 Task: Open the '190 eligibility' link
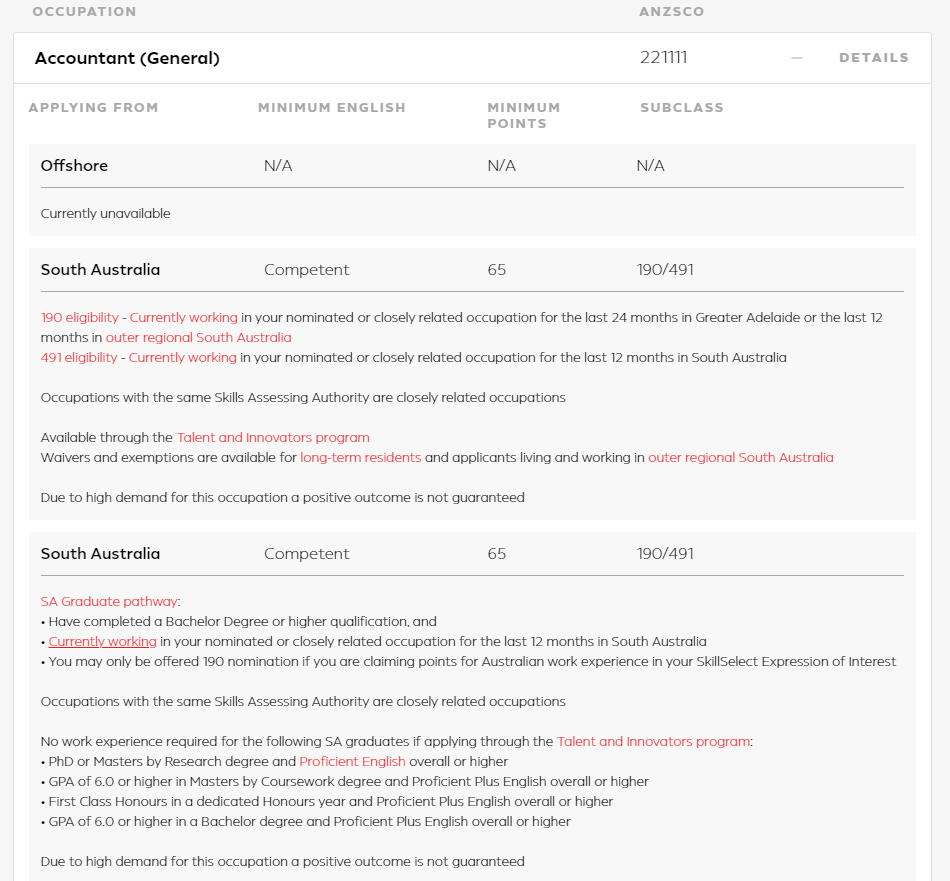click(79, 317)
